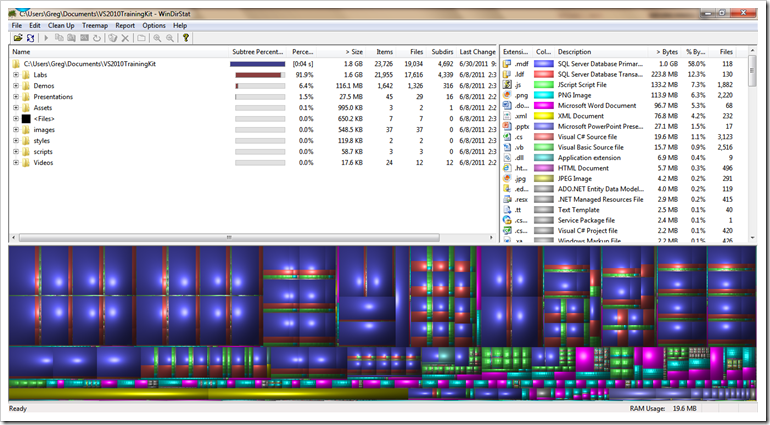Click the permanent delete X icon
Screen dimensions: 770x425
[125, 38]
